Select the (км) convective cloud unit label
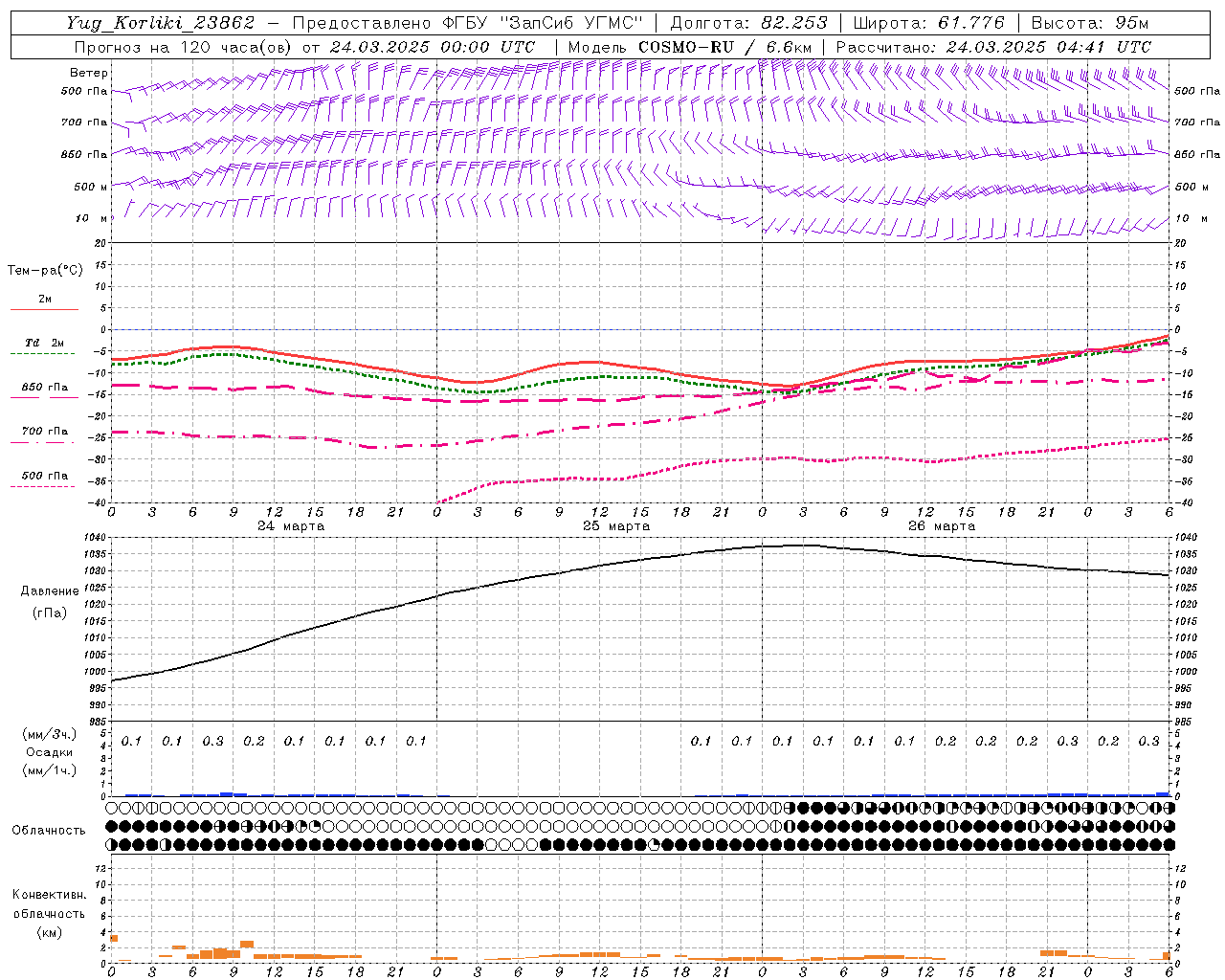 49,932
